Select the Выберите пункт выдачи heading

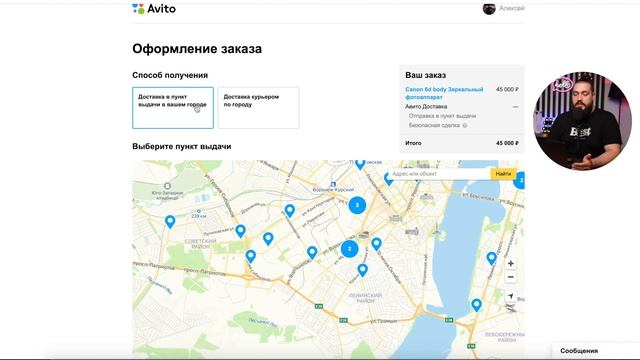tap(182, 146)
